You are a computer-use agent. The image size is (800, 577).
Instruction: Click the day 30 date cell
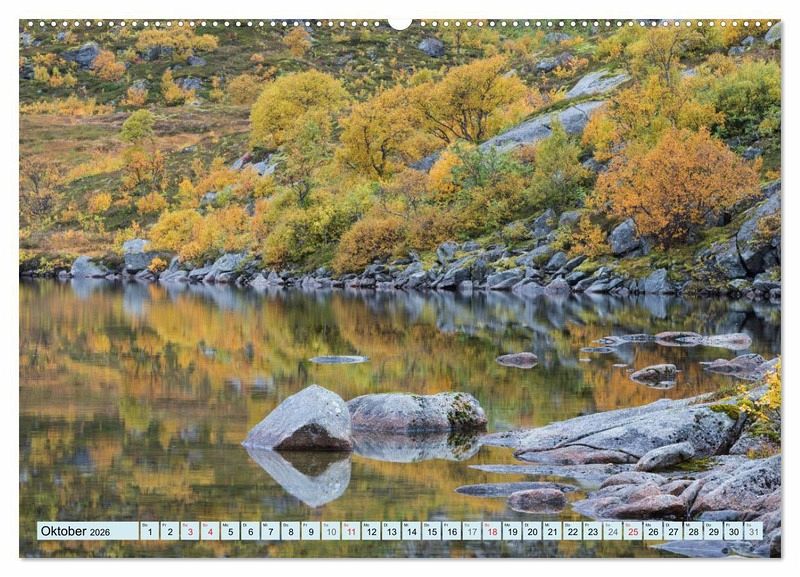tap(734, 531)
